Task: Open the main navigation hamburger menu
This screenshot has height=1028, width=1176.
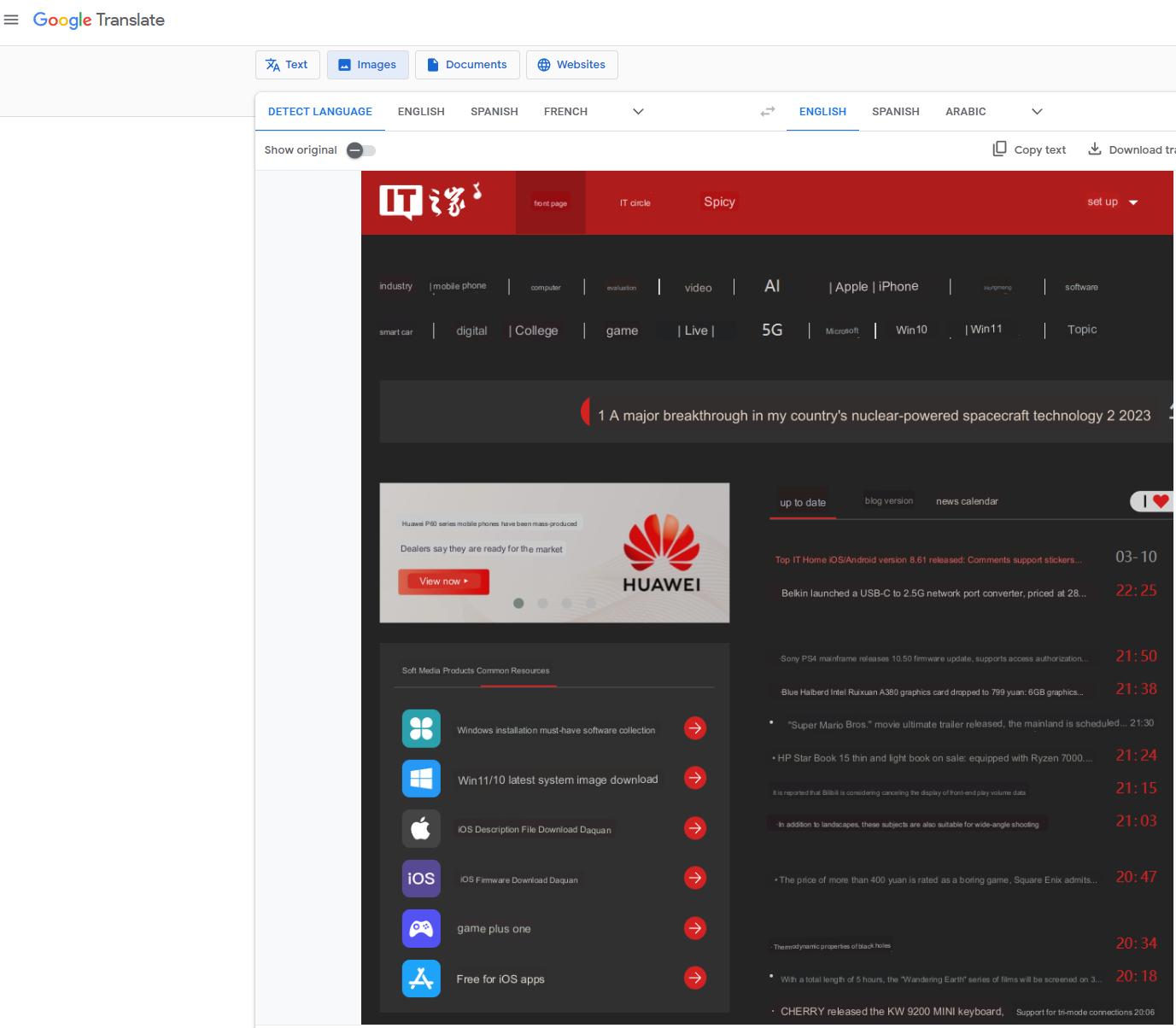Action: tap(12, 20)
